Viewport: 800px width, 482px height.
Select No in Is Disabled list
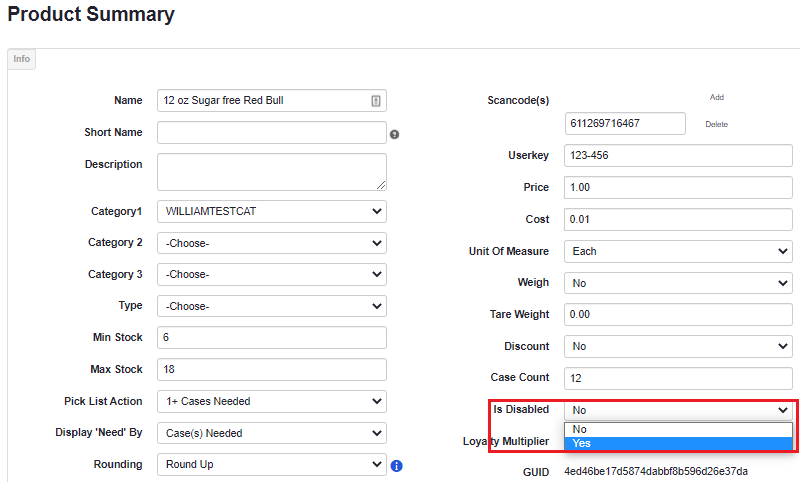pyautogui.click(x=678, y=429)
